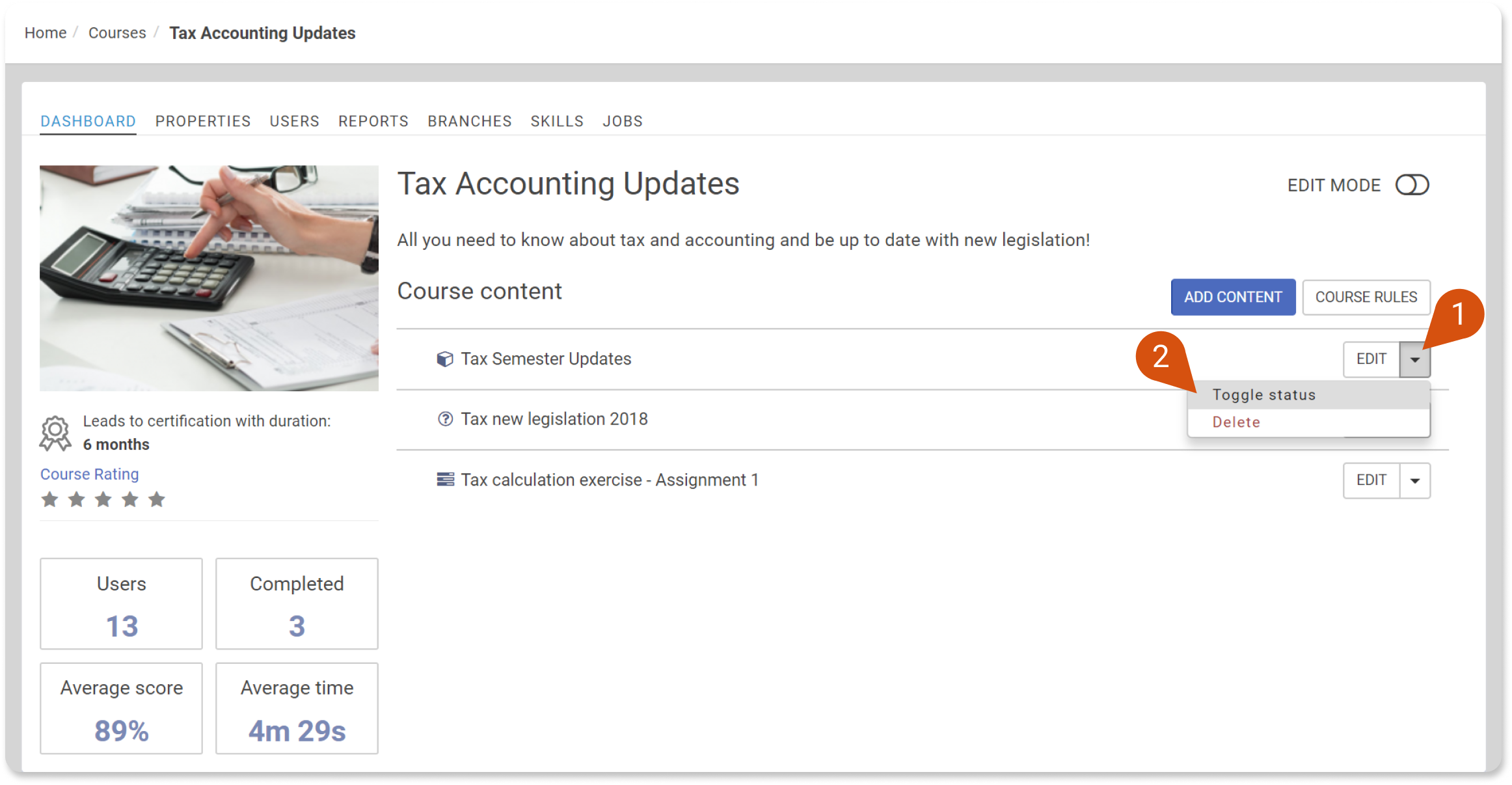This screenshot has width=1512, height=785.
Task: Go to Courses in the breadcrumb
Action: pyautogui.click(x=117, y=33)
